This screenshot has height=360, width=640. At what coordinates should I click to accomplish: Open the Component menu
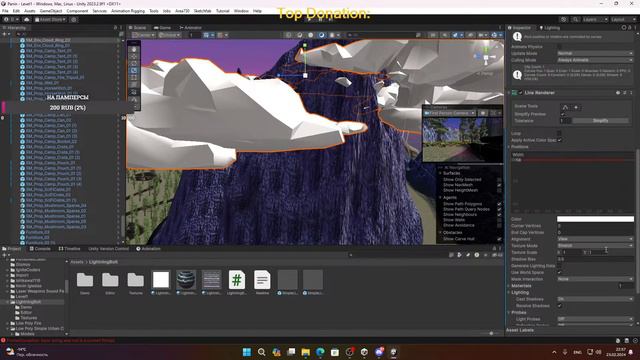point(77,11)
